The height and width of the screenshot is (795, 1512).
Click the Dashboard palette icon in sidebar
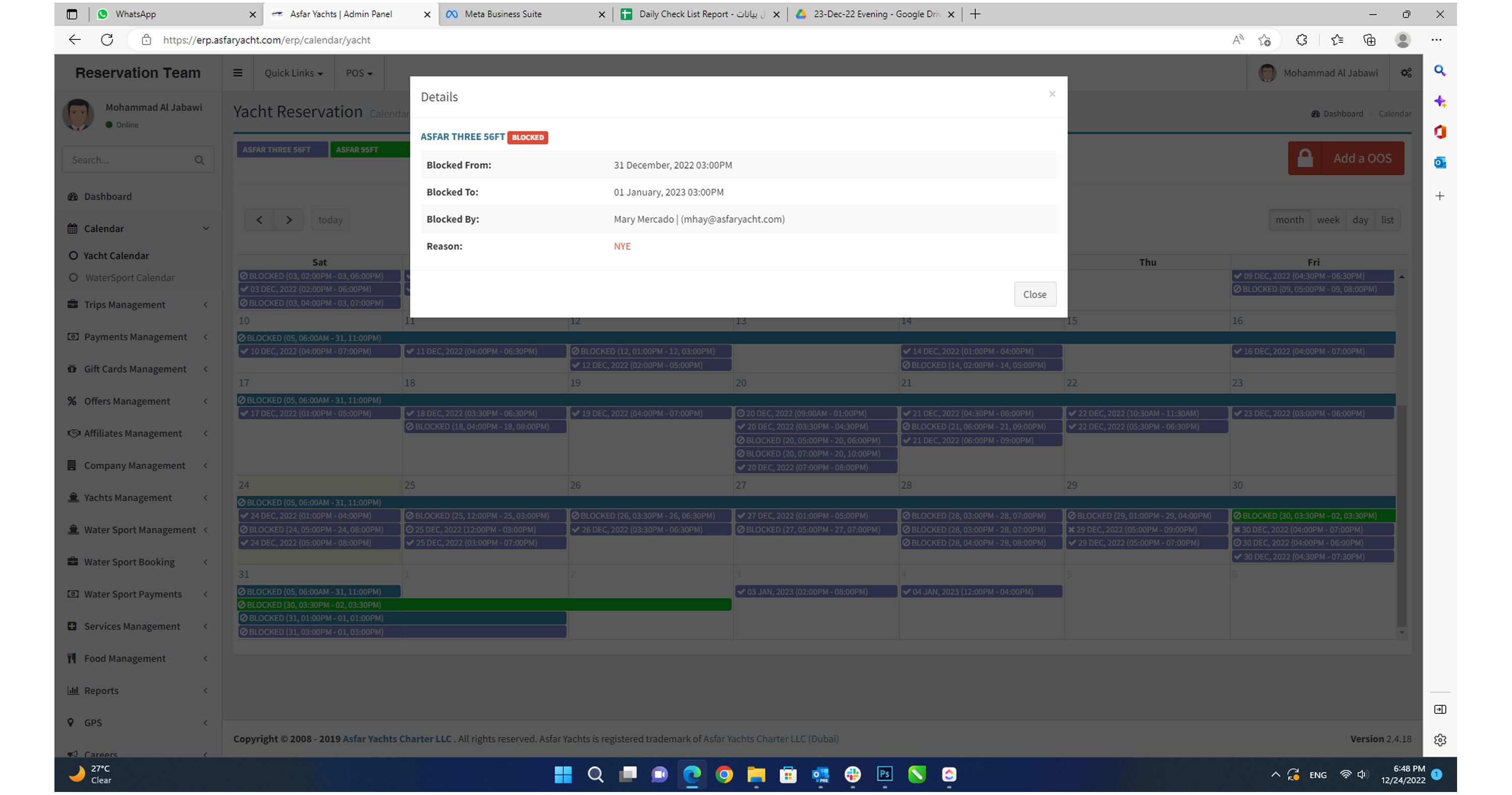73,196
